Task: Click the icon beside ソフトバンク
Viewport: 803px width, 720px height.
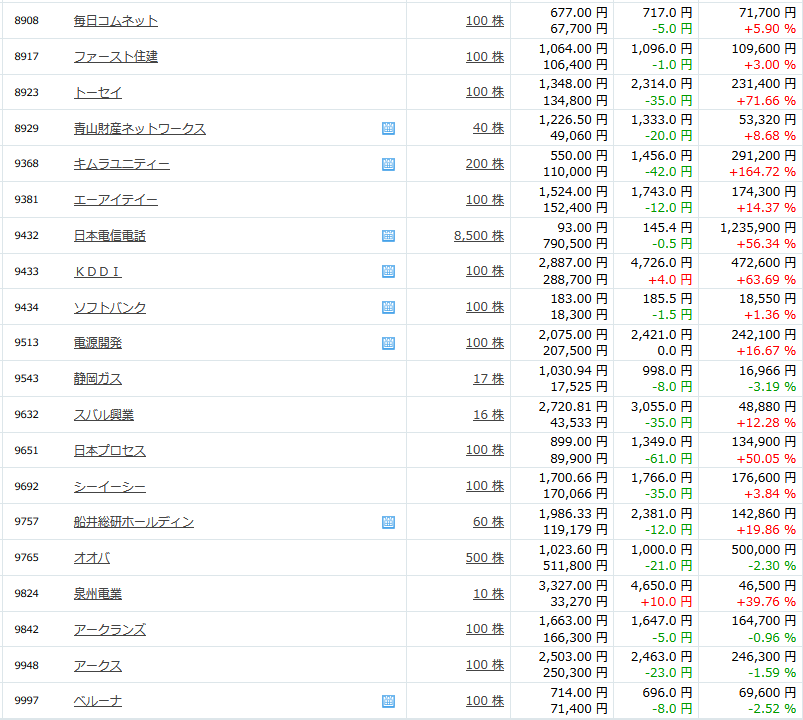Action: 388,307
